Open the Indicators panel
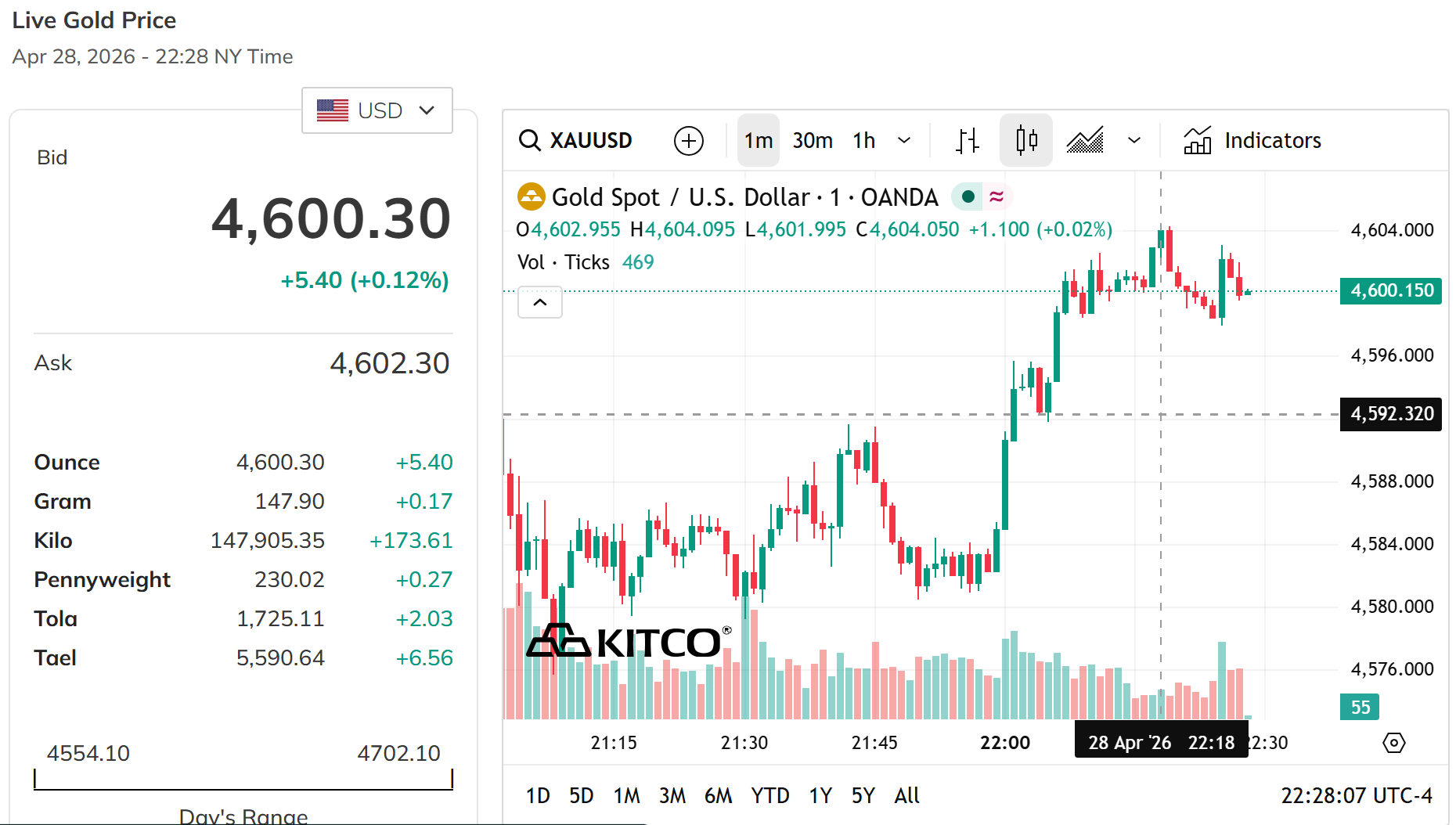 [x=1252, y=141]
